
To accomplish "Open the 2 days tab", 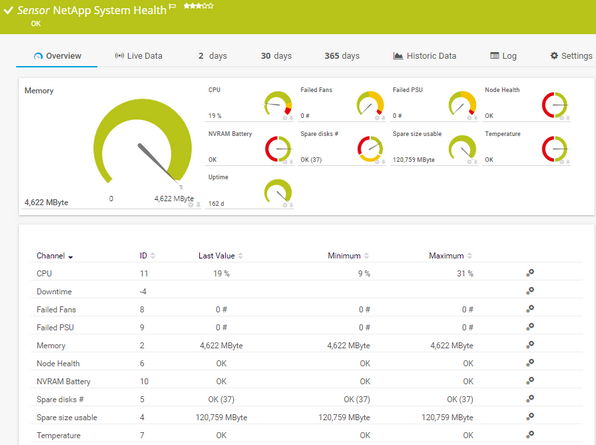I will pos(212,56).
